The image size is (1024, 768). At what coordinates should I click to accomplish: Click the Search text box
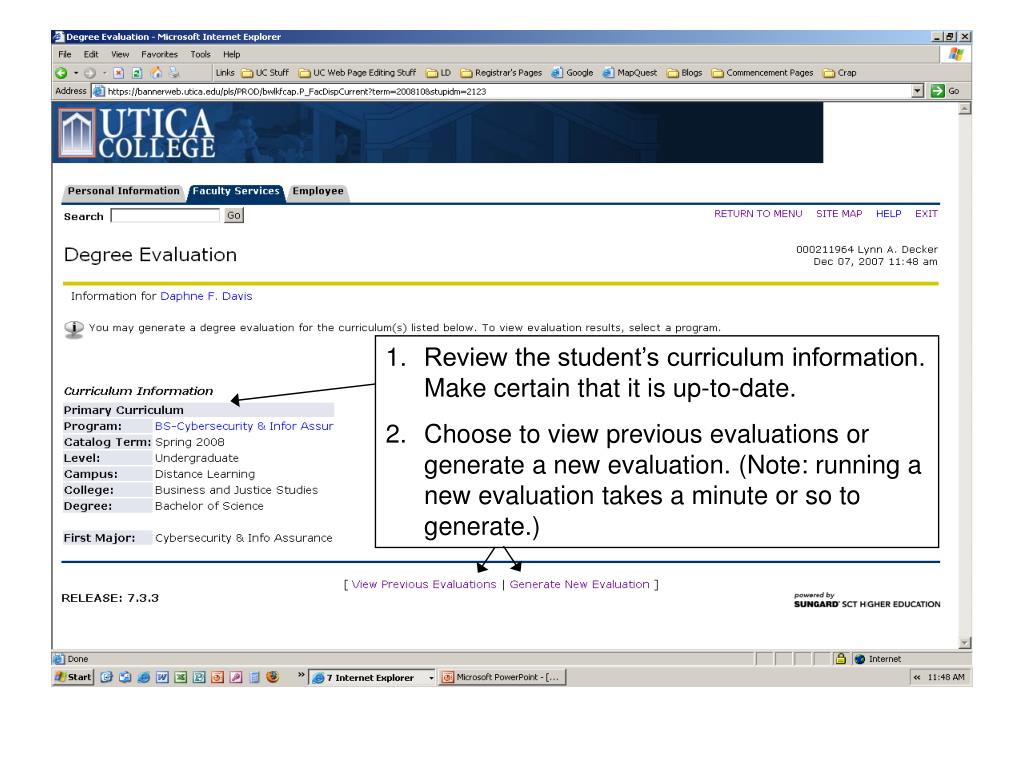point(165,216)
